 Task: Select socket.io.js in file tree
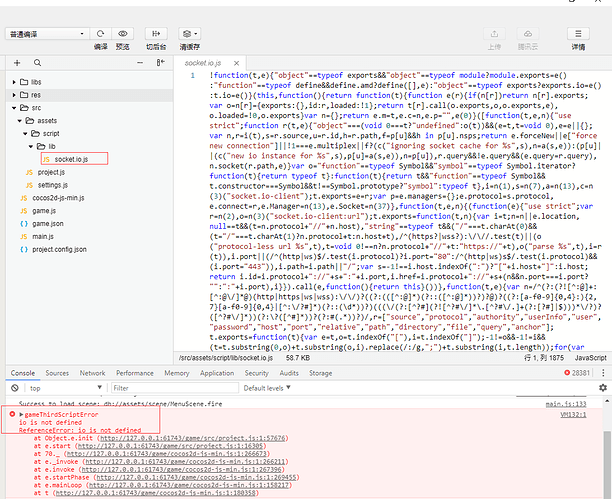(71, 159)
